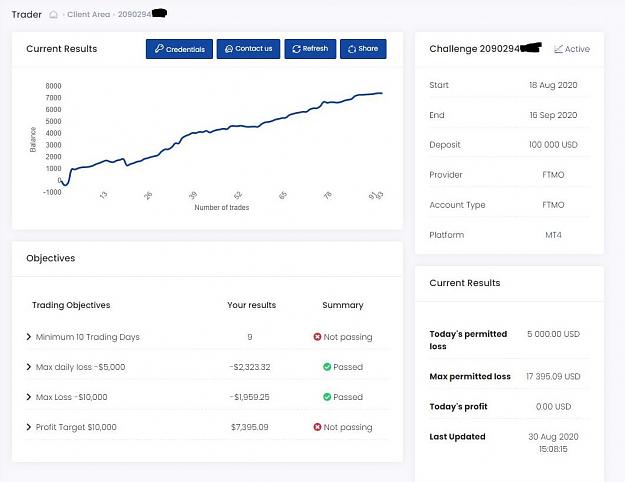This screenshot has width=625, height=482.
Task: Click the Active status chart icon
Action: pyautogui.click(x=558, y=49)
